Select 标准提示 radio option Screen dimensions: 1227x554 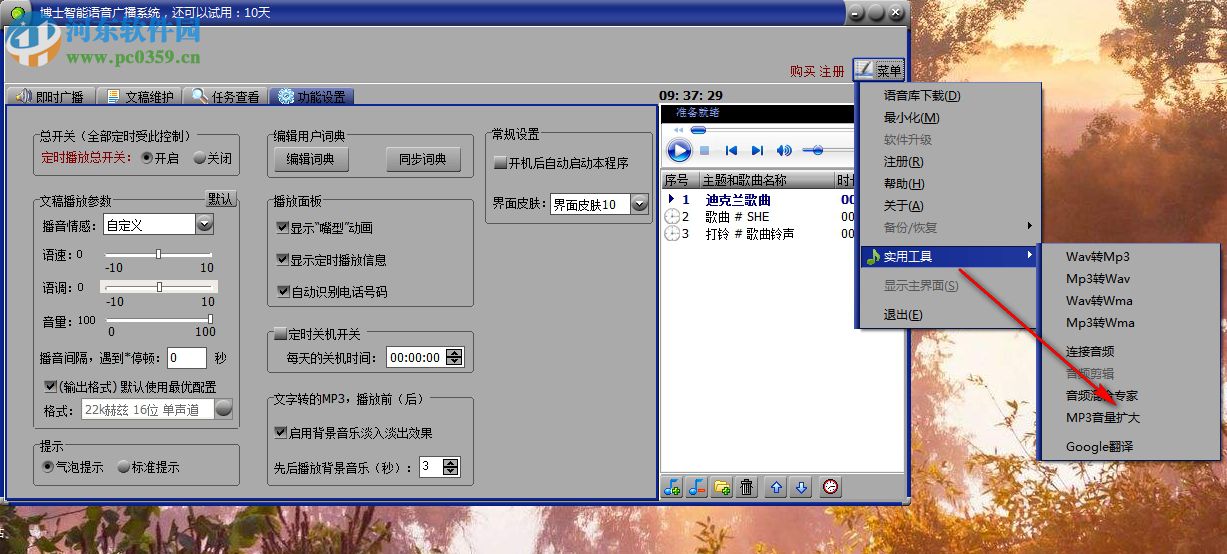tap(124, 467)
